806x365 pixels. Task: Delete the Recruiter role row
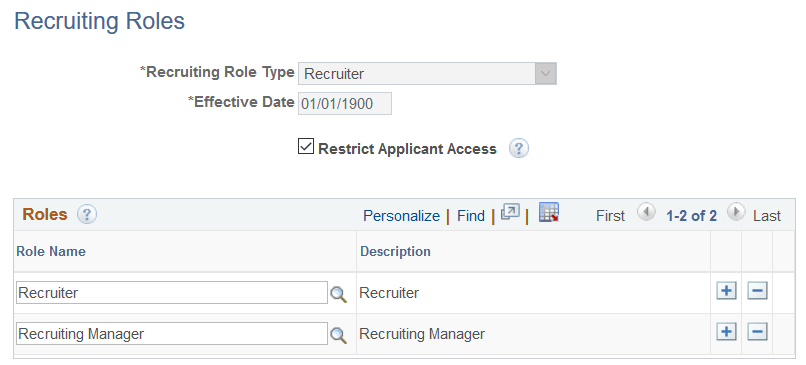point(757,291)
